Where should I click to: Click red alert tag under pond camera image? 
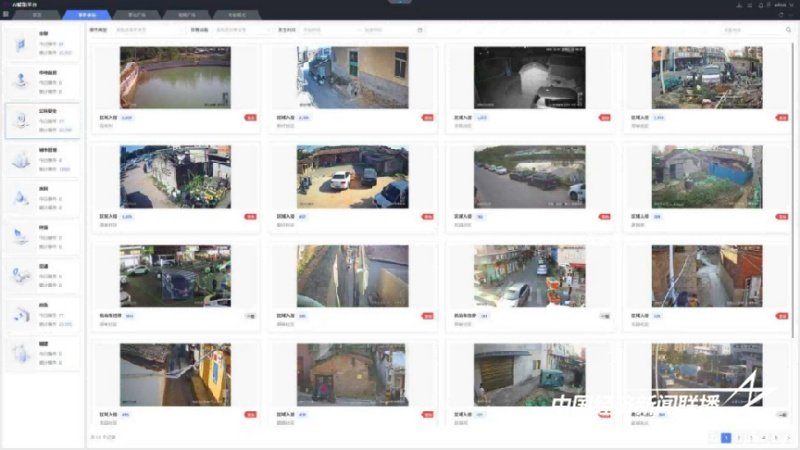250,117
